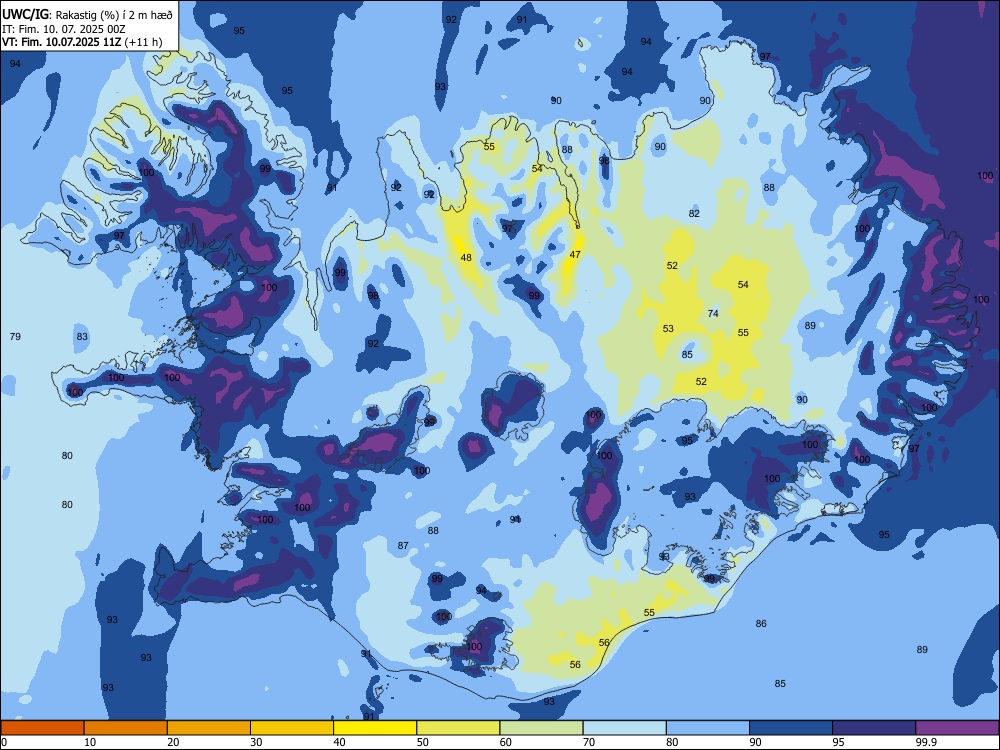Select the dark blue 90–95 legend swatch
Viewport: 1000px width, 750px height.
click(791, 728)
